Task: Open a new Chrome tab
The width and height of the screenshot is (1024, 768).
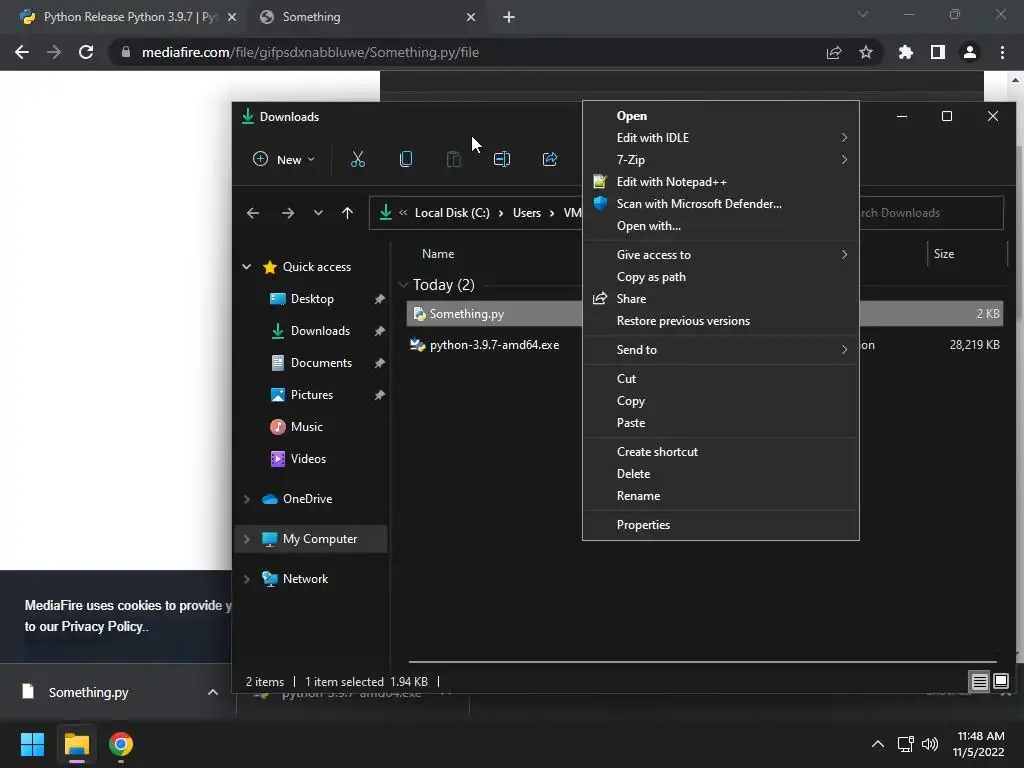Action: pos(509,18)
